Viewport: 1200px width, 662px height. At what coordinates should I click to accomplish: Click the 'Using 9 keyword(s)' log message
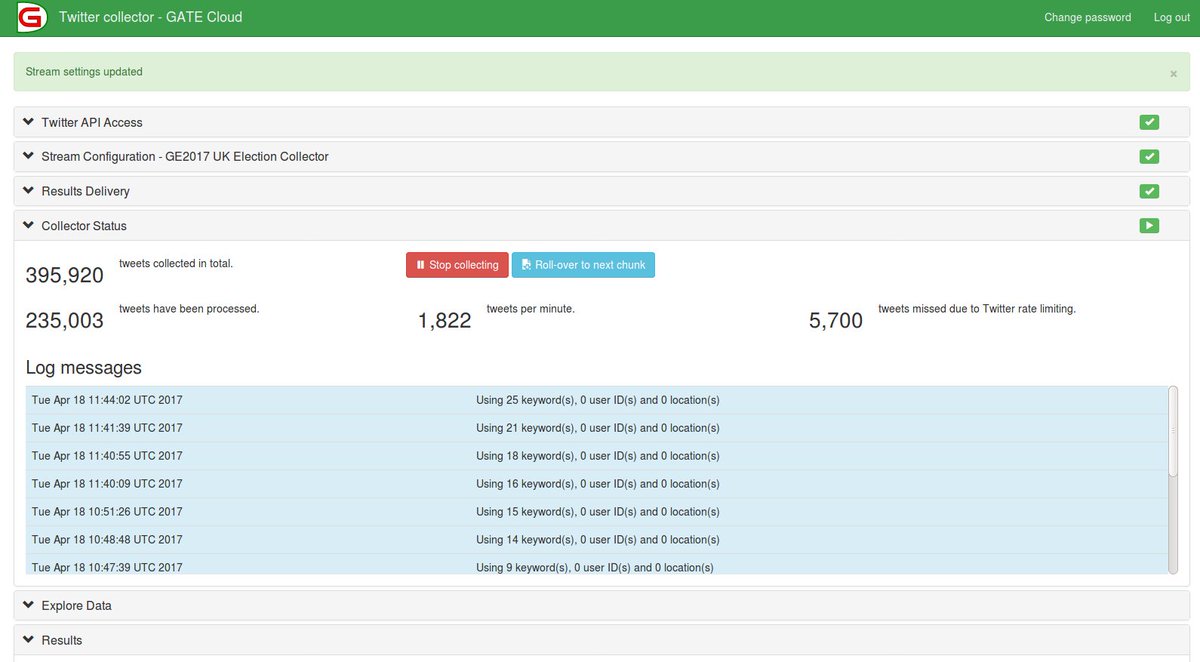(x=595, y=567)
